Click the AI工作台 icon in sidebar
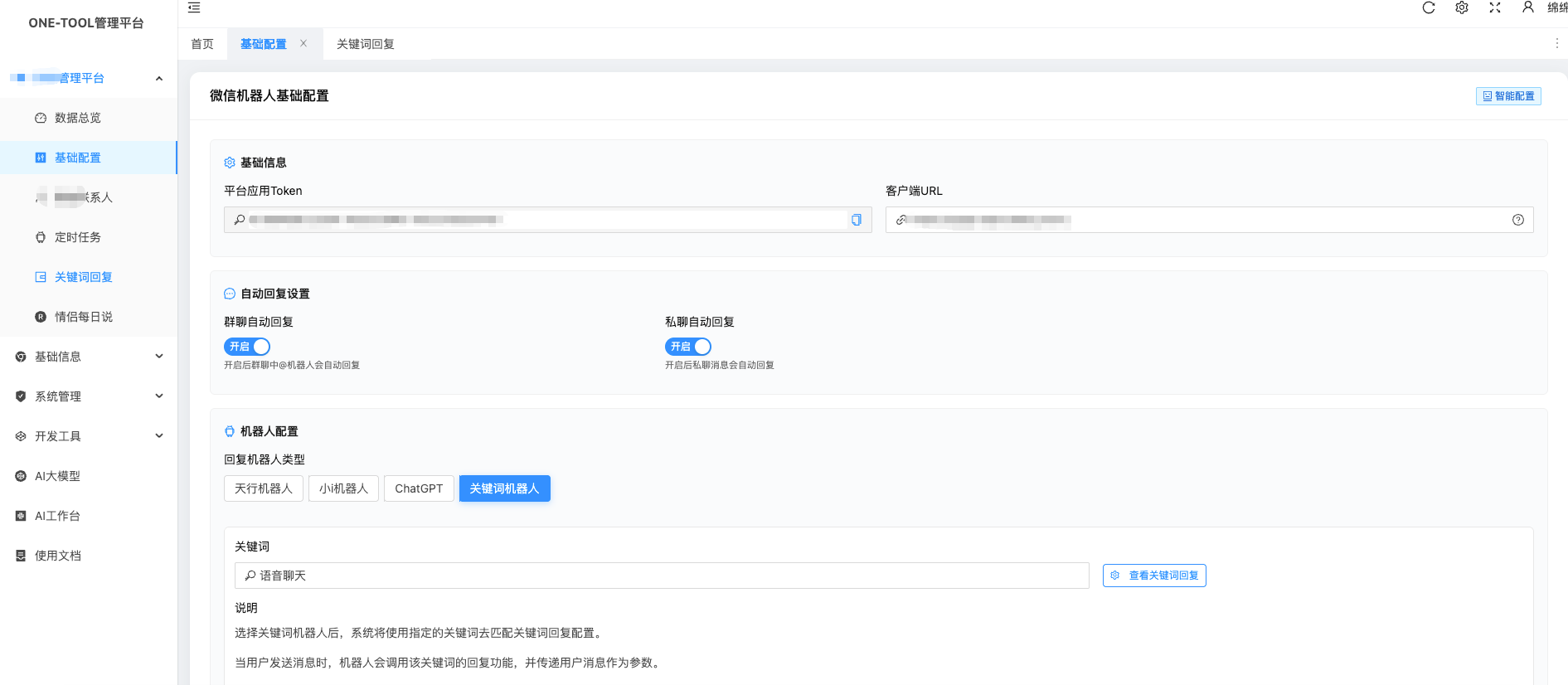The height and width of the screenshot is (685, 1568). coord(21,516)
